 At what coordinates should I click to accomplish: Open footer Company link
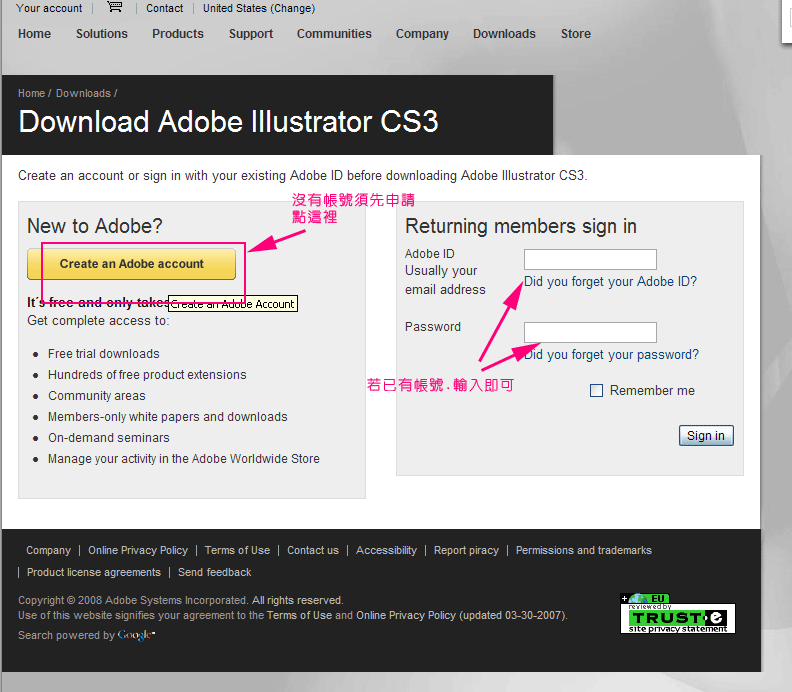pyautogui.click(x=48, y=550)
